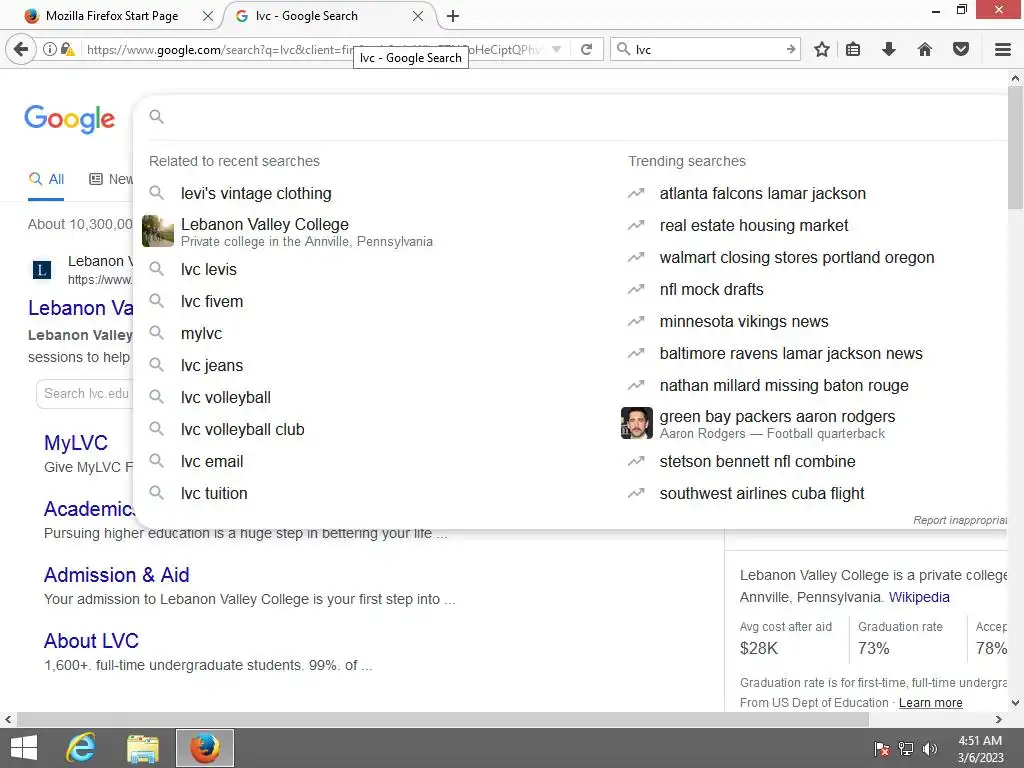Image resolution: width=1024 pixels, height=768 pixels.
Task: Select trending nfl mock drafts
Action: click(x=711, y=289)
